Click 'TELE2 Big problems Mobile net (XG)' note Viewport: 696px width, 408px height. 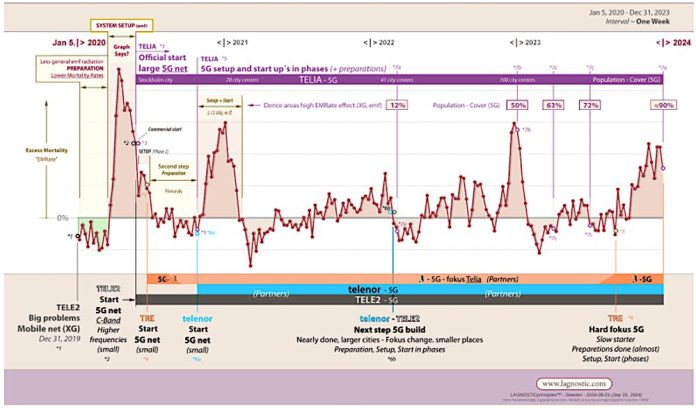click(49, 318)
